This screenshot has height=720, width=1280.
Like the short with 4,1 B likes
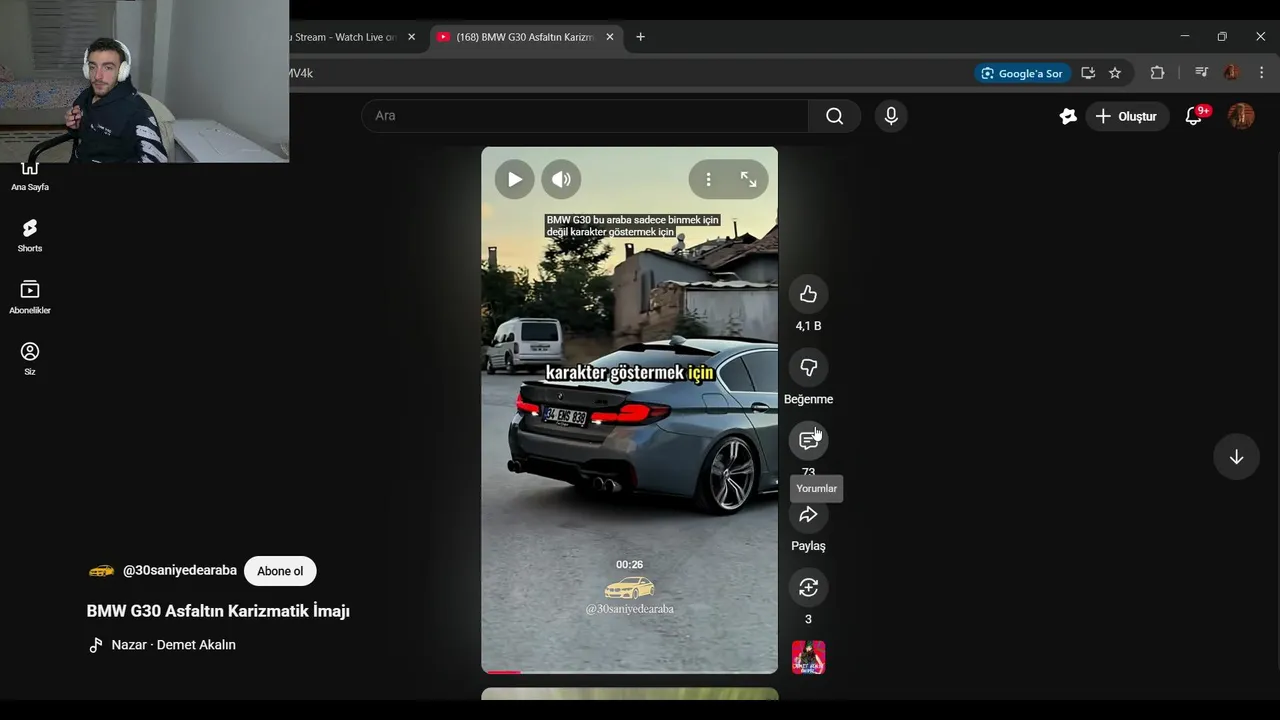pos(808,294)
